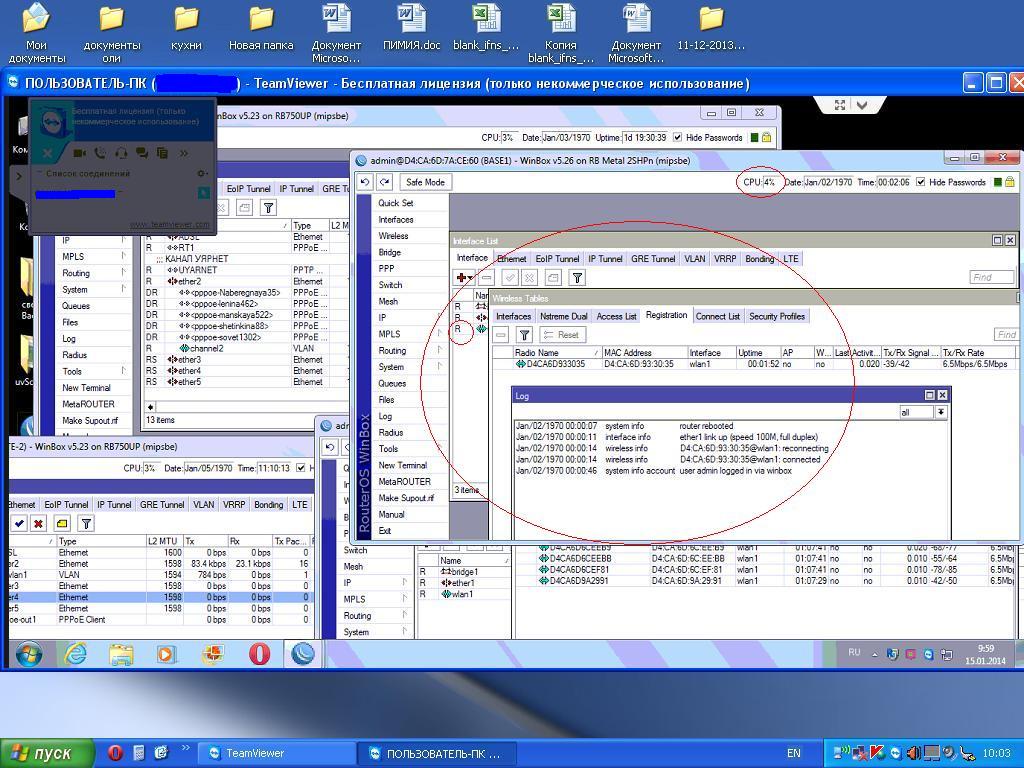1024x768 pixels.
Task: Click the undo arrow in the BASE1 WinBox toolbar
Action: pos(365,182)
